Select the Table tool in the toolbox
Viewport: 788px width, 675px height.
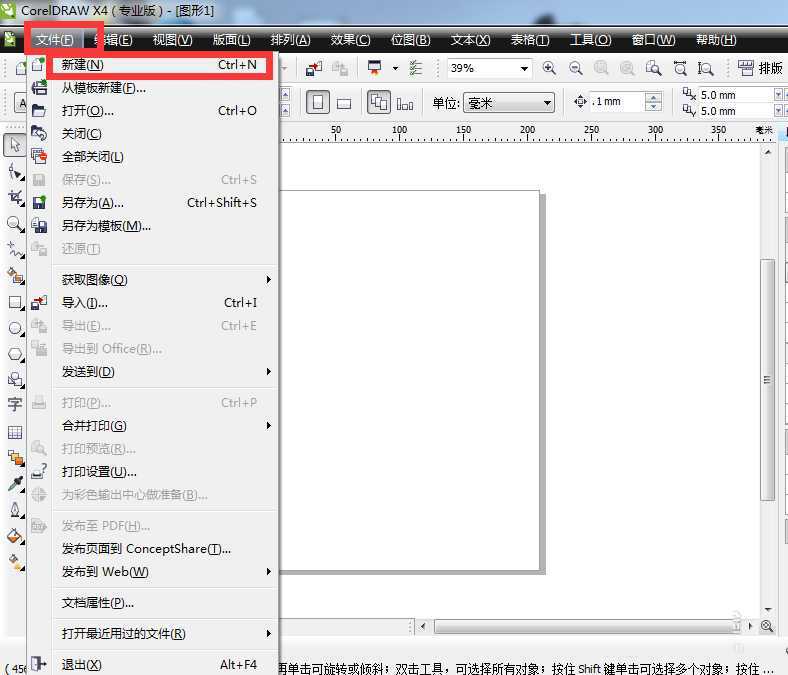(15, 432)
